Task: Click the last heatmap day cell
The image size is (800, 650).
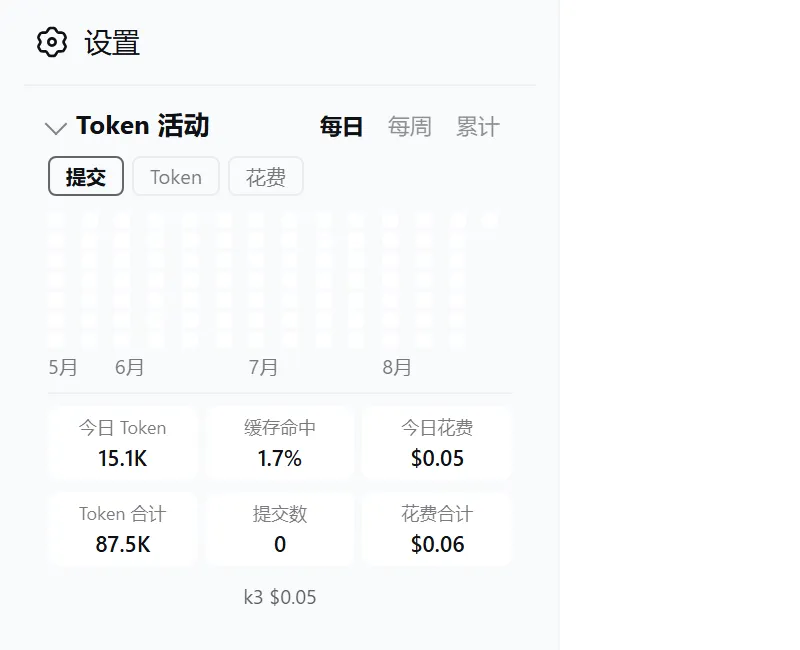Action: pos(490,221)
